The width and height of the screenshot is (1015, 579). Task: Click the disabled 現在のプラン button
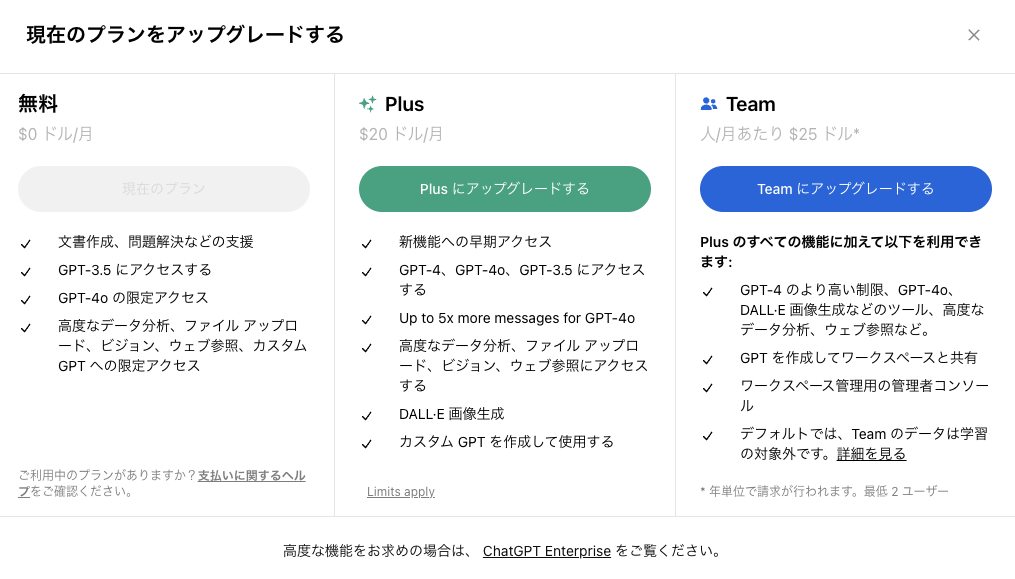163,188
